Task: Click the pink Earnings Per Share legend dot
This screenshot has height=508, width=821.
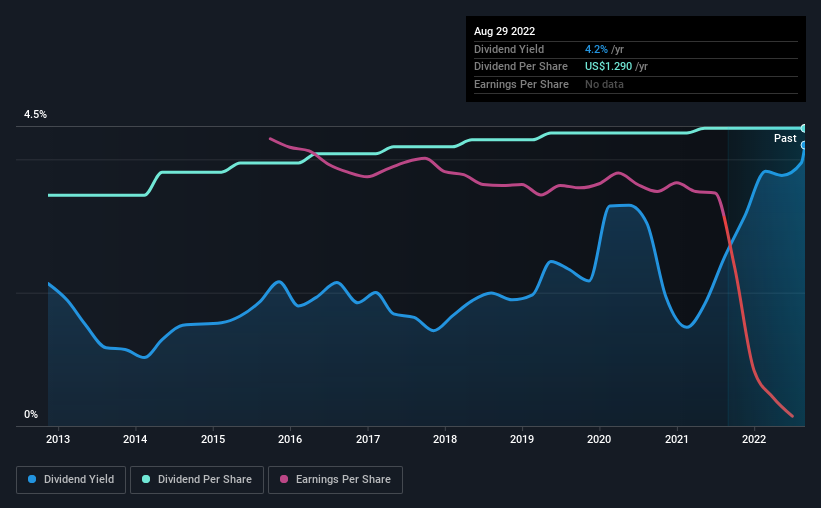Action: tap(284, 479)
